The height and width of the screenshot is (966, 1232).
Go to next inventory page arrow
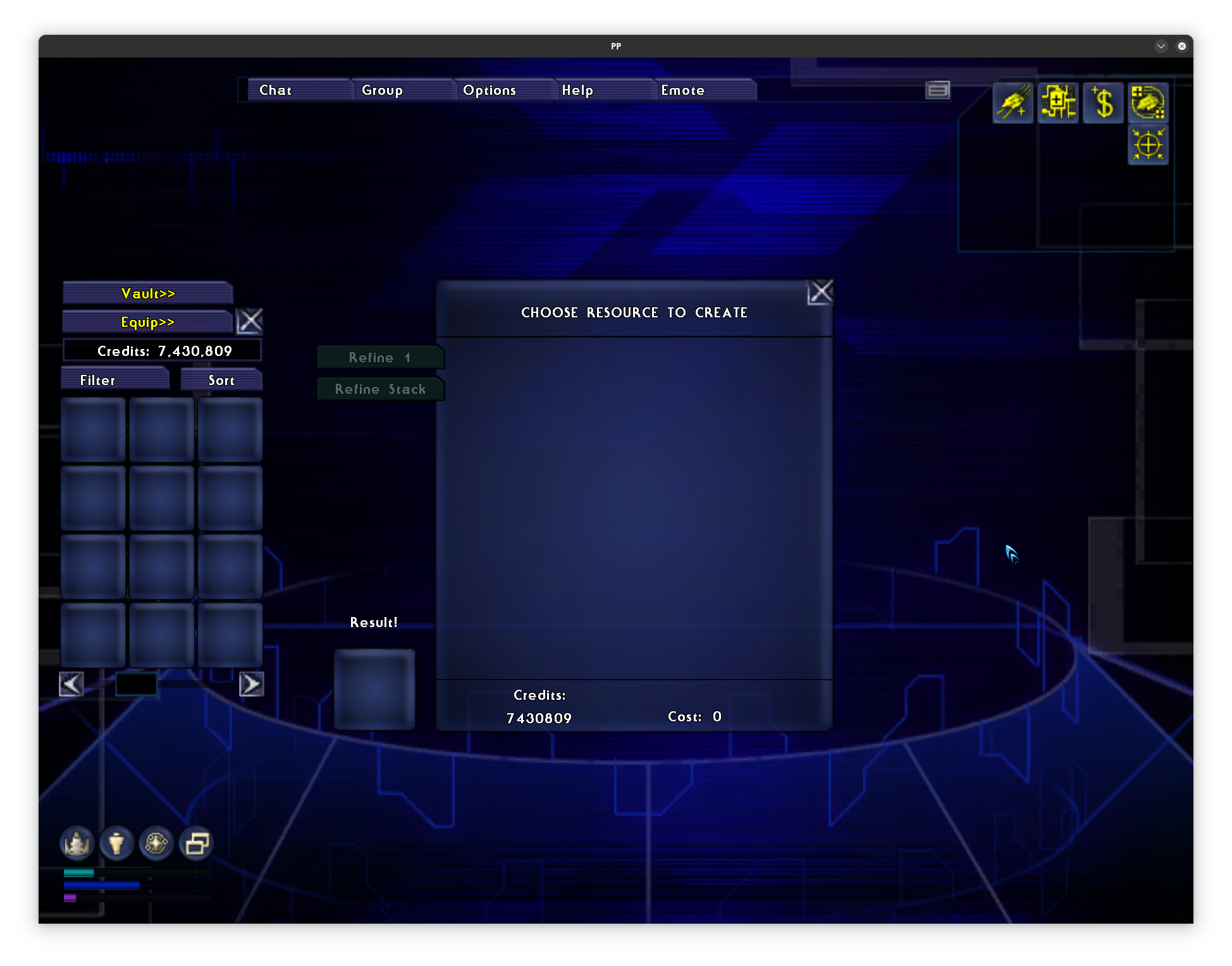pos(251,684)
